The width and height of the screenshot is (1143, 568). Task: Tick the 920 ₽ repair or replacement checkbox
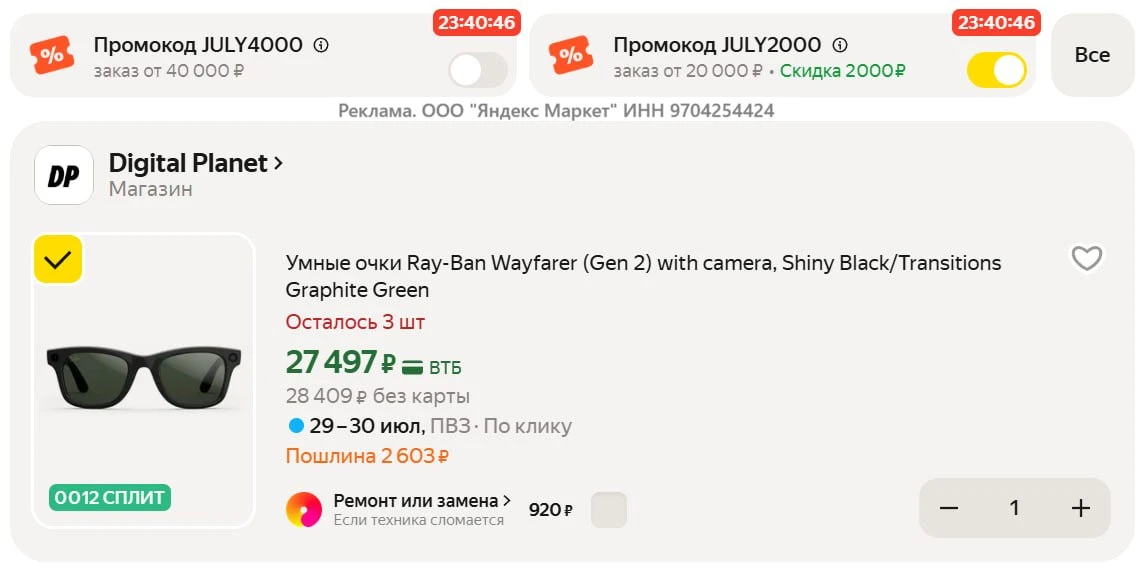point(609,510)
